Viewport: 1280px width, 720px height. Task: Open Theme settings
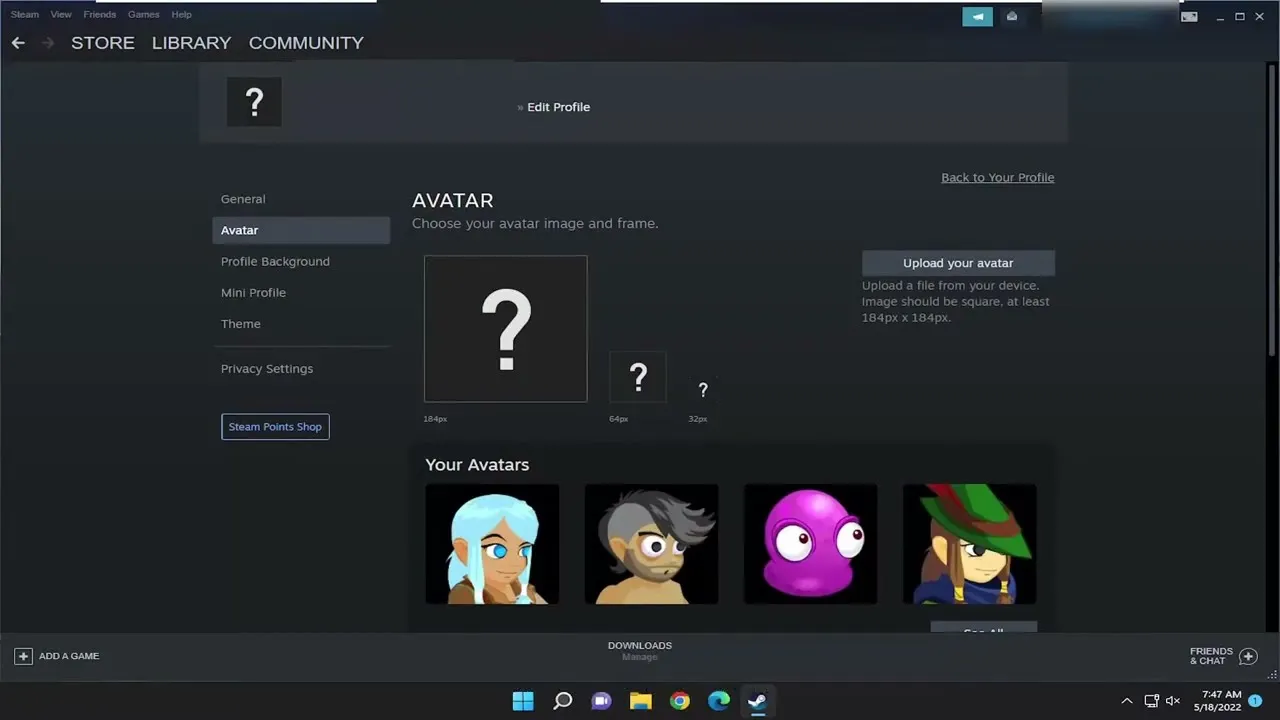[301, 324]
